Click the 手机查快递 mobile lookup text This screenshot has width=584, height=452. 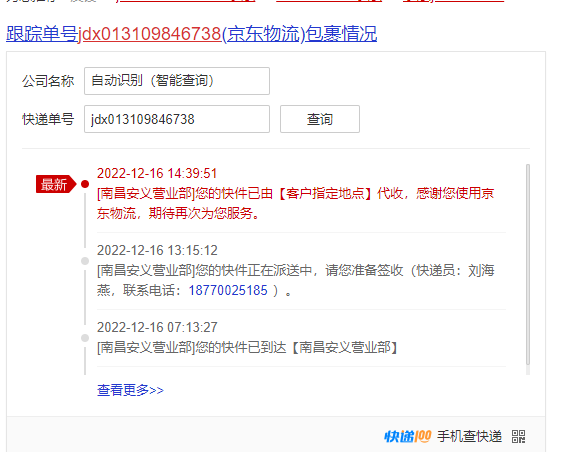click(x=469, y=436)
